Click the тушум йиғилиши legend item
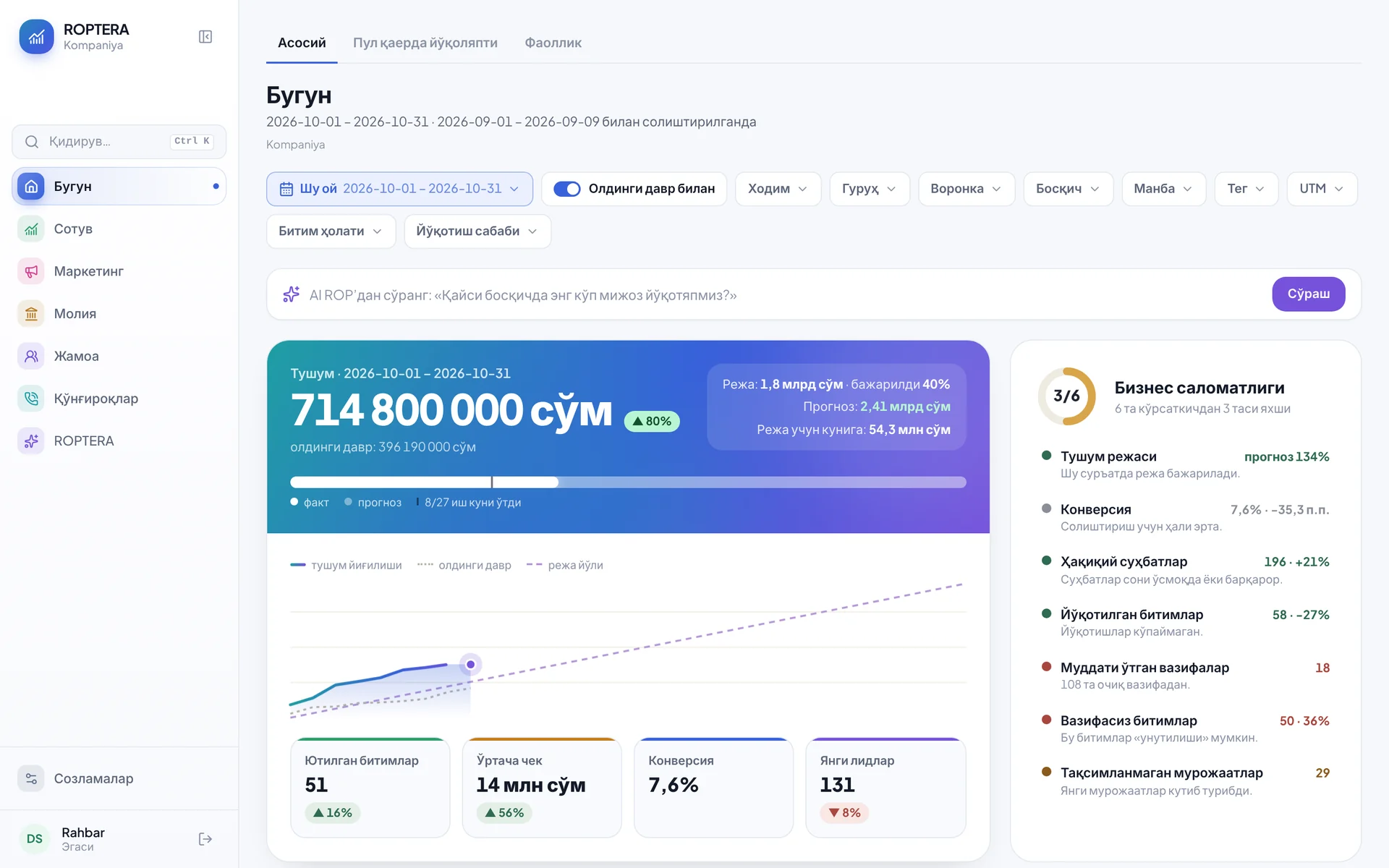Image resolution: width=1389 pixels, height=868 pixels. 346,565
